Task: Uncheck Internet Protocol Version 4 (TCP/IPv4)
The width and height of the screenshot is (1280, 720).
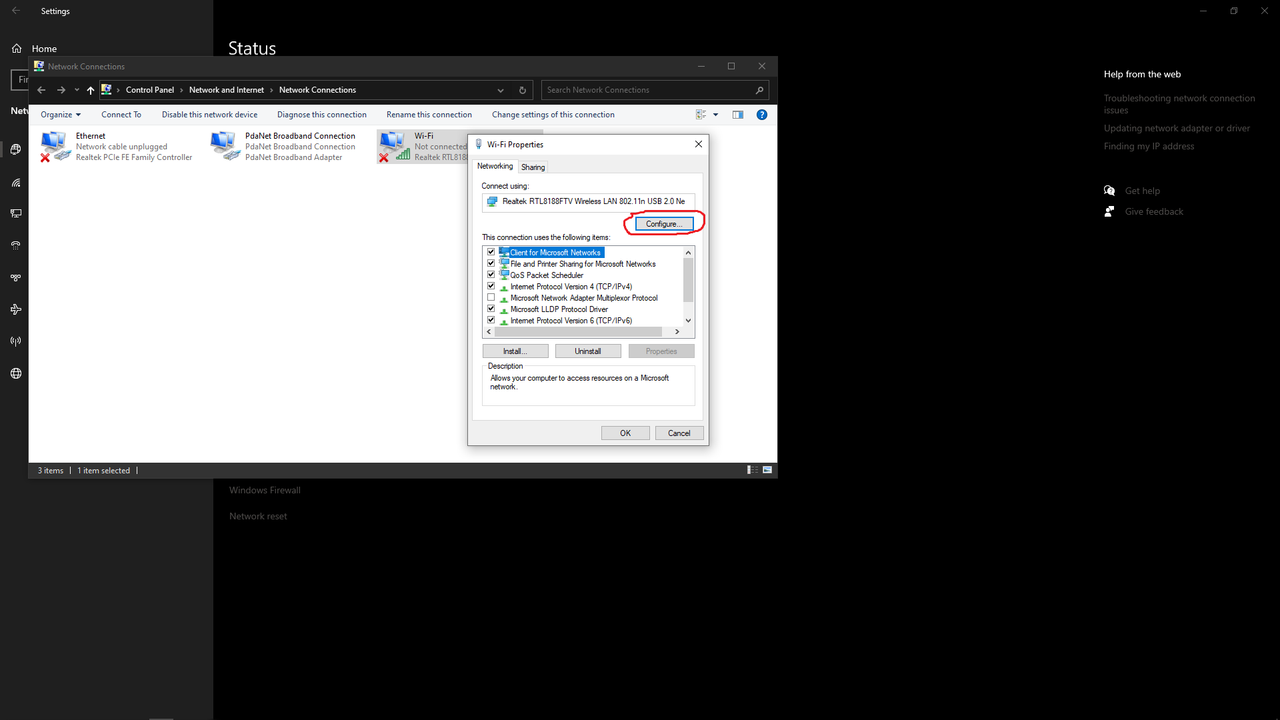Action: click(491, 287)
